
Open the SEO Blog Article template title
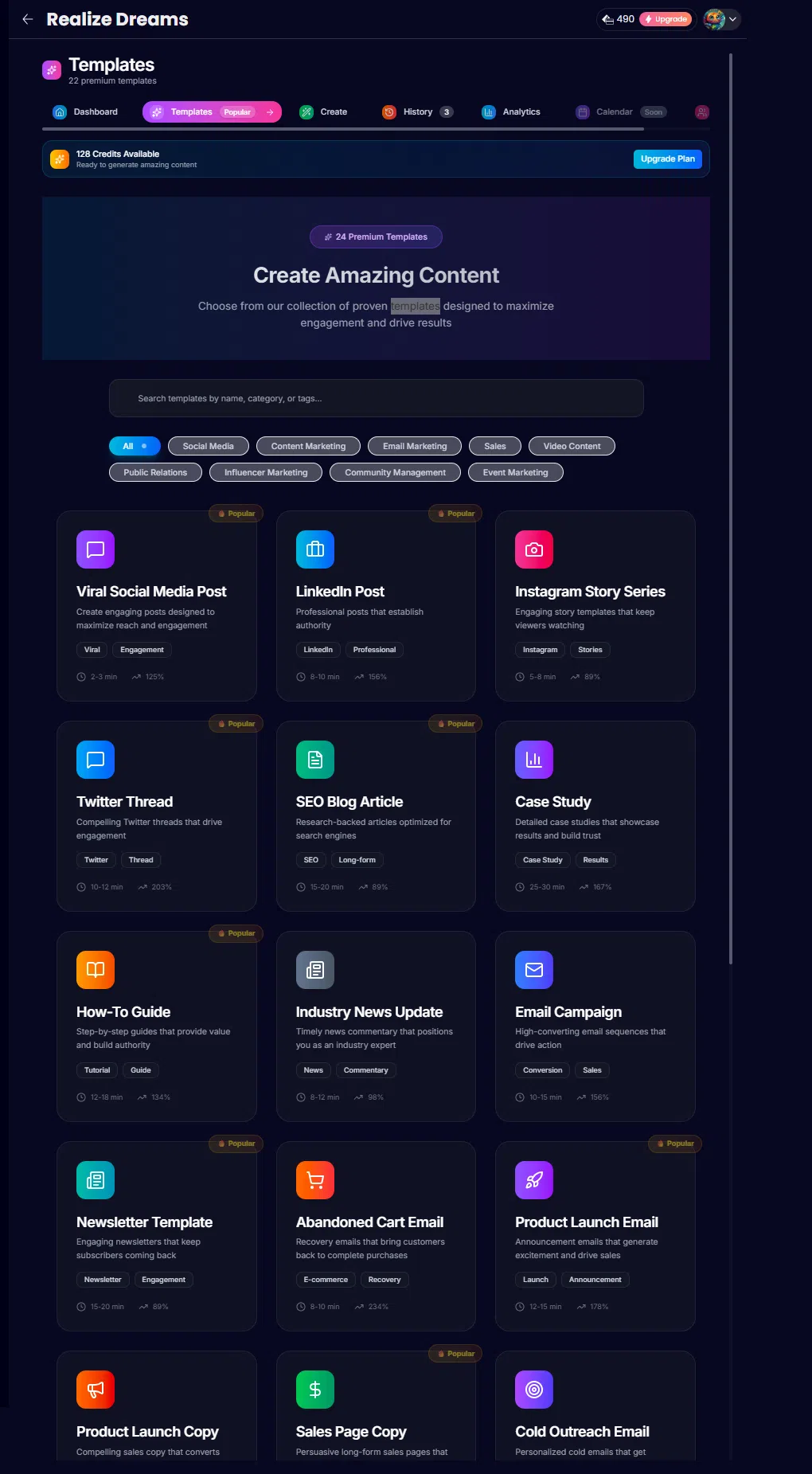click(x=349, y=802)
